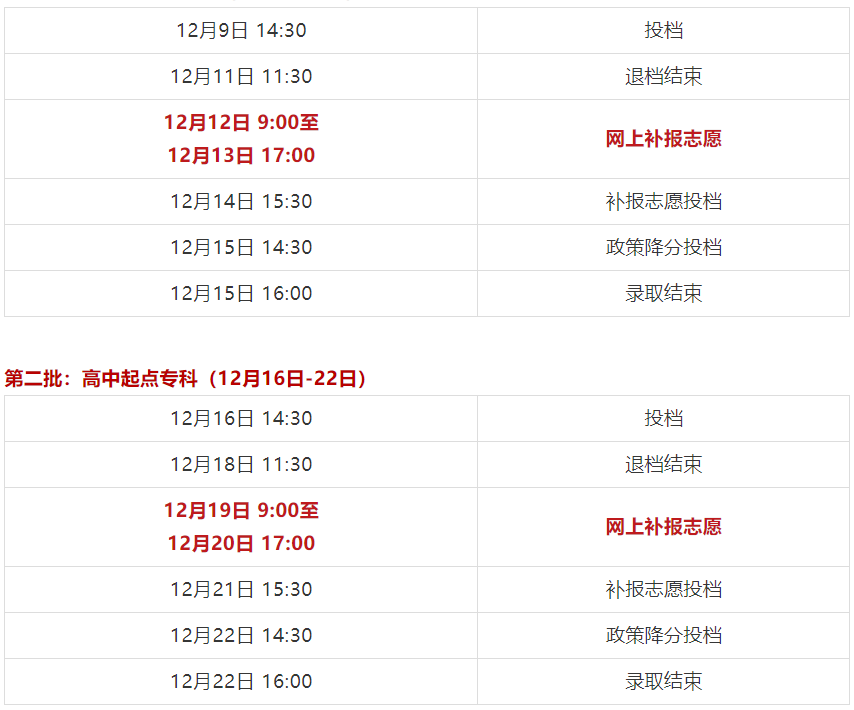854x710 pixels.
Task: Click 录取结束 beside 12月22日 16:00
Action: [x=663, y=681]
